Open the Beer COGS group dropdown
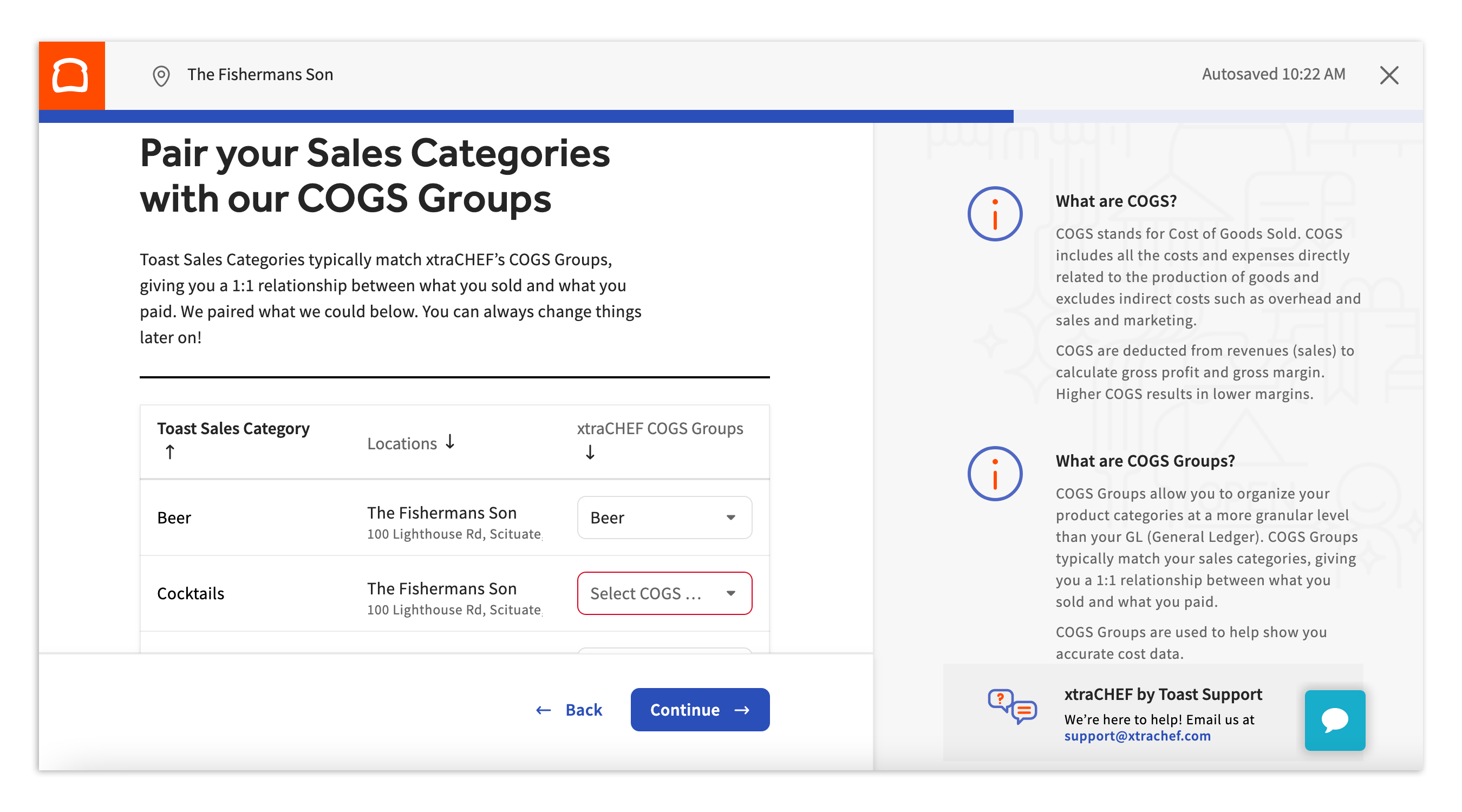Viewport: 1462px width, 812px height. (x=664, y=518)
